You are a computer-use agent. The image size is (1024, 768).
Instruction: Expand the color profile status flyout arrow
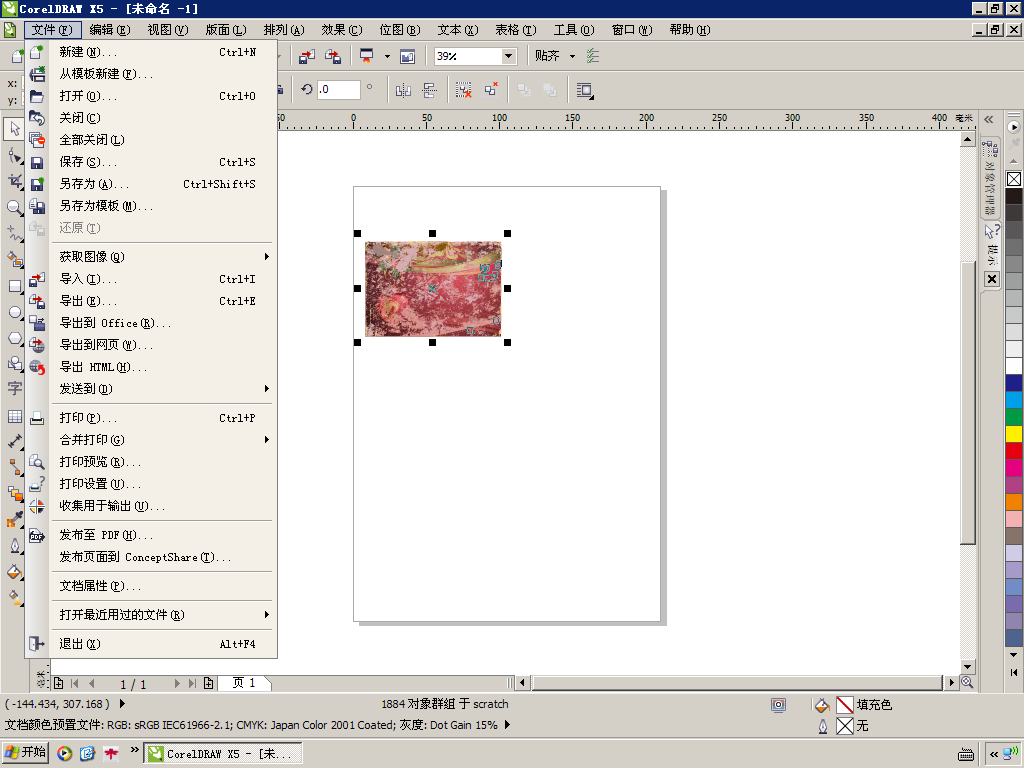(x=507, y=725)
